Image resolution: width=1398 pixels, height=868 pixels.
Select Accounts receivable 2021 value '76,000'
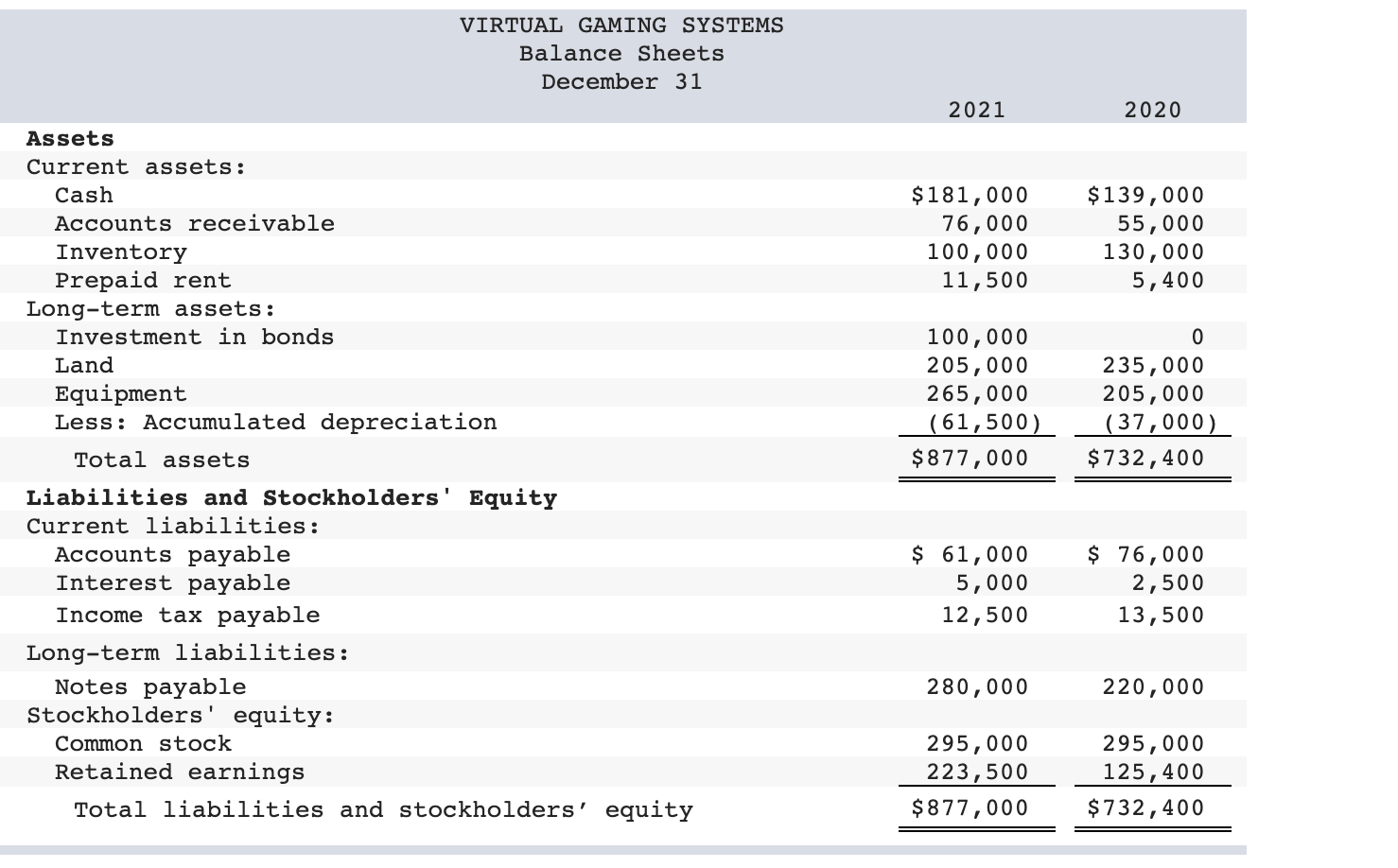[985, 223]
